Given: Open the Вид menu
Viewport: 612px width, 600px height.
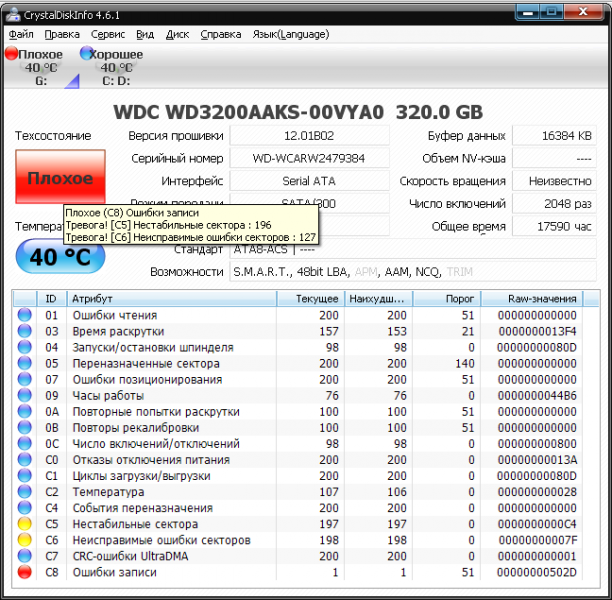Looking at the screenshot, I should 145,34.
